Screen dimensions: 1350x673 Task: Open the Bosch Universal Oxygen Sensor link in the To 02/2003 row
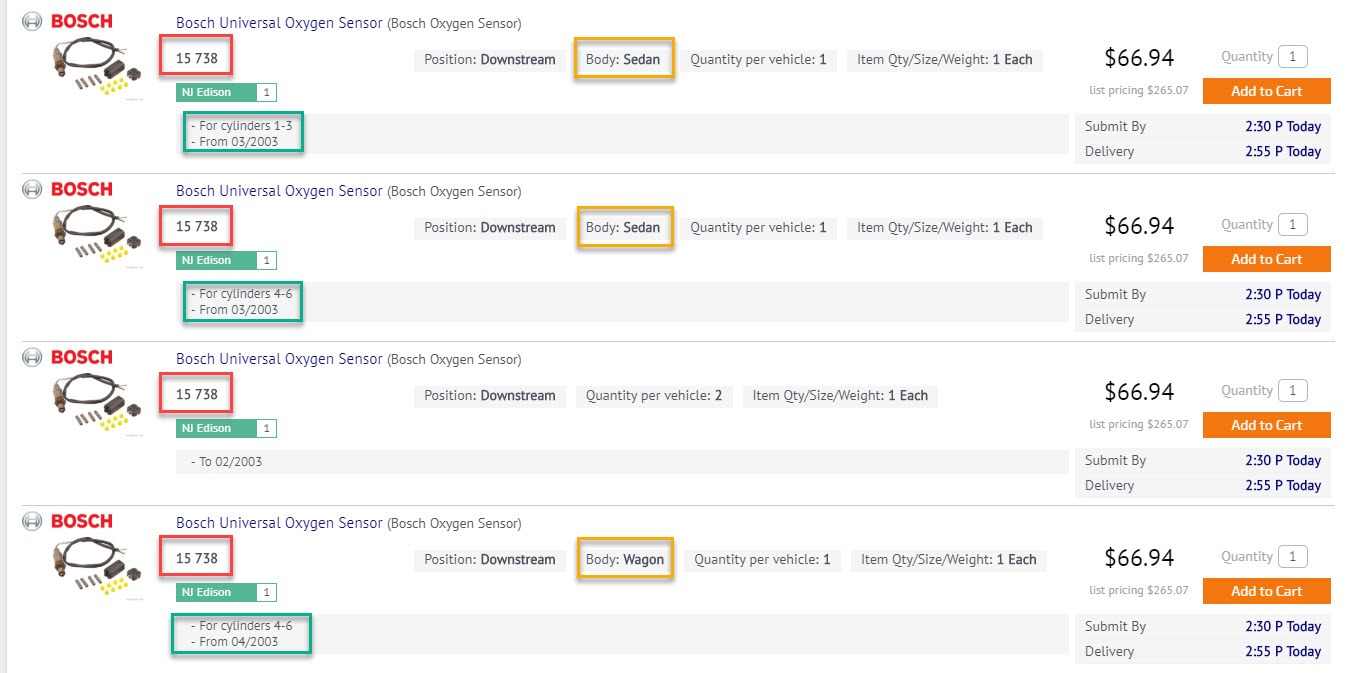279,358
